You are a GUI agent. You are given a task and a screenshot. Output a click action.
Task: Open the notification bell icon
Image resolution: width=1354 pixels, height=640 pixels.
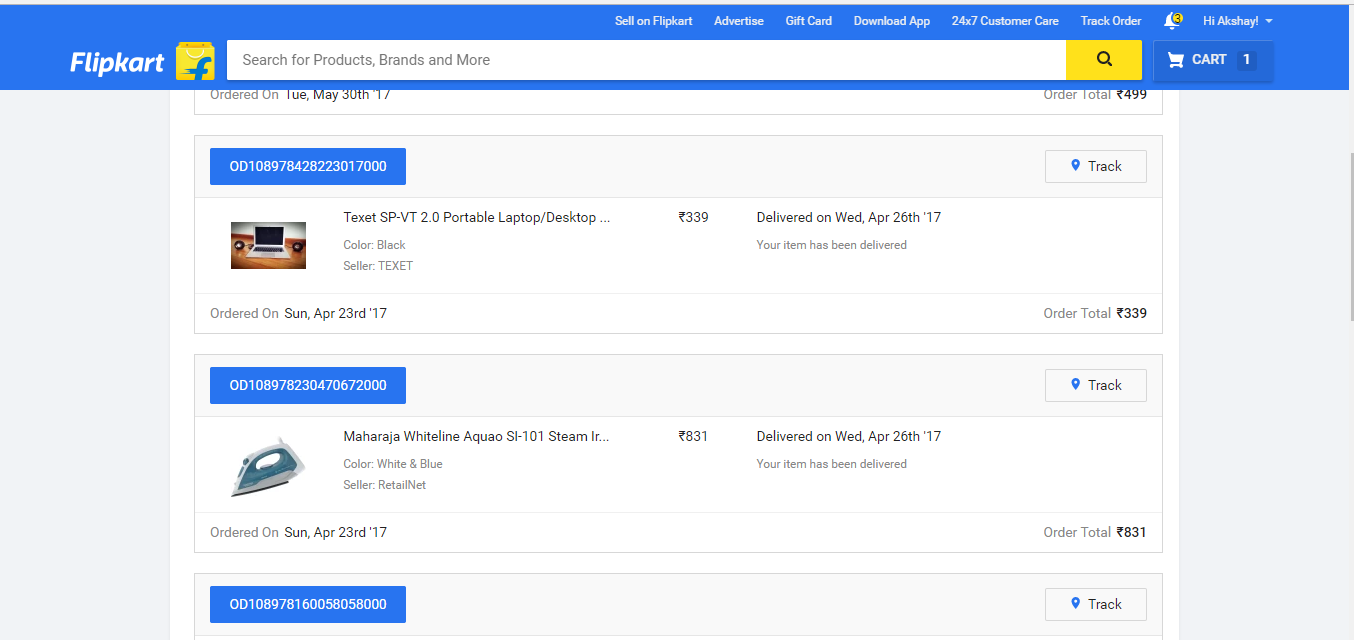click(x=1172, y=21)
